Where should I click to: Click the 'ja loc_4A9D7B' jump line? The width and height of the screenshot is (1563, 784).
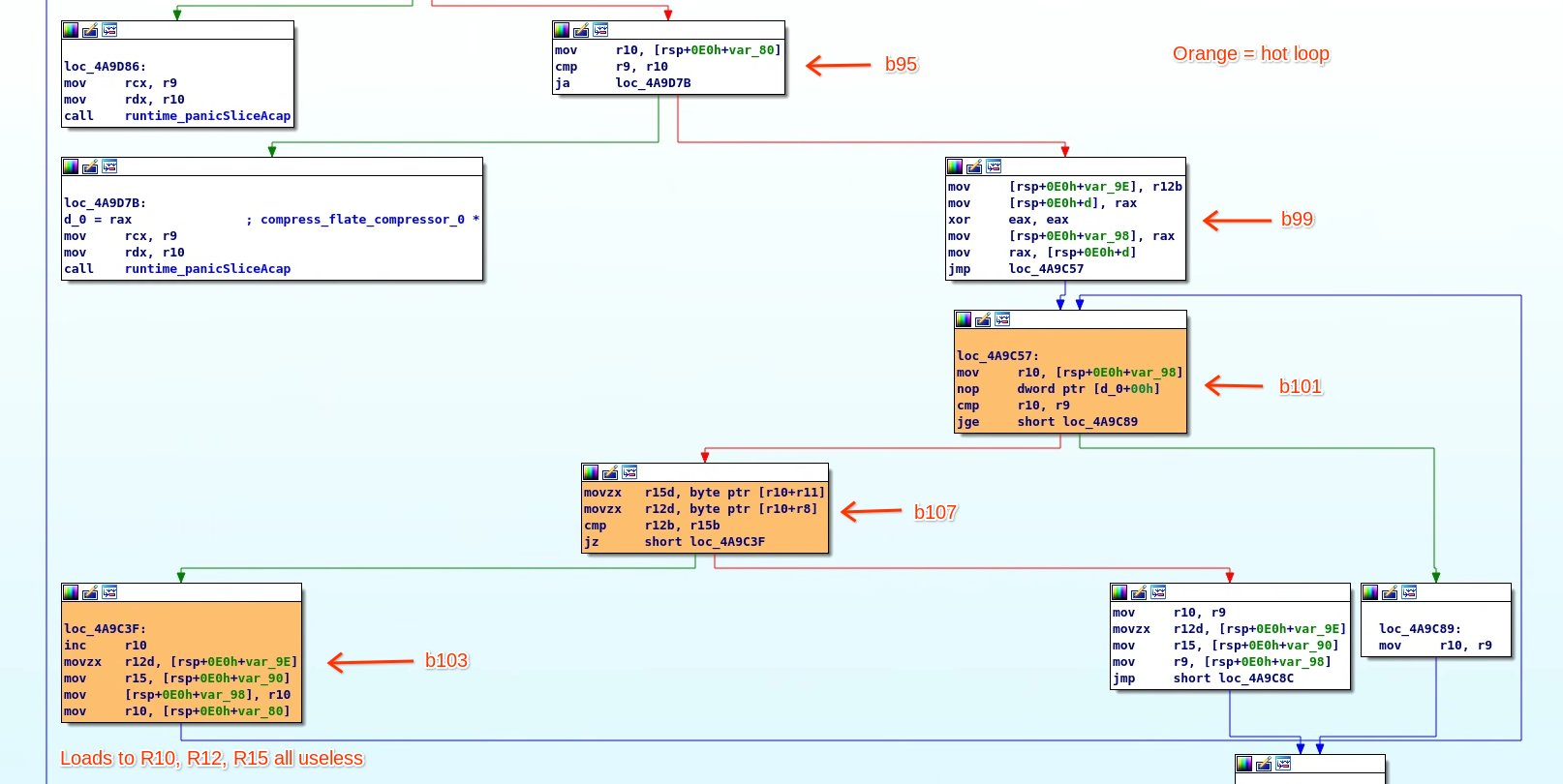[623, 83]
